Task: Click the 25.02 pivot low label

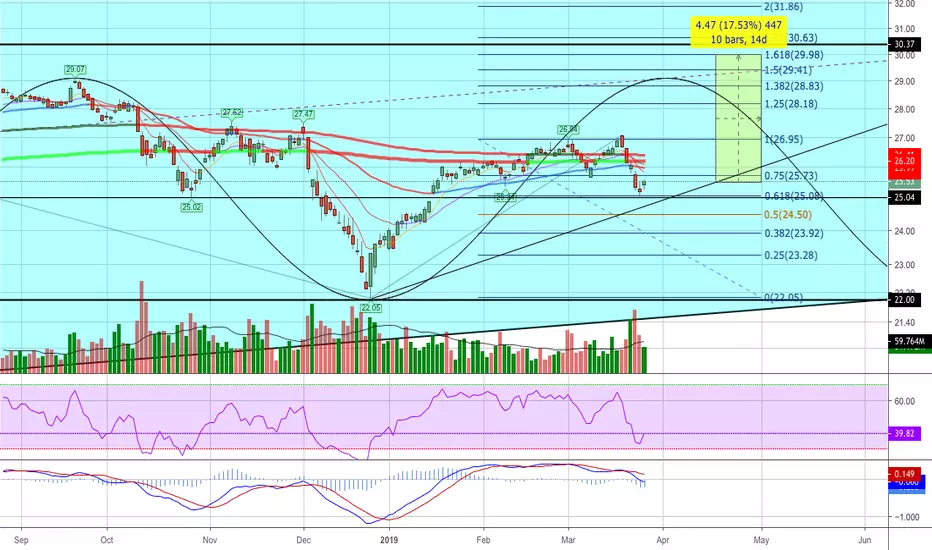Action: tap(191, 208)
